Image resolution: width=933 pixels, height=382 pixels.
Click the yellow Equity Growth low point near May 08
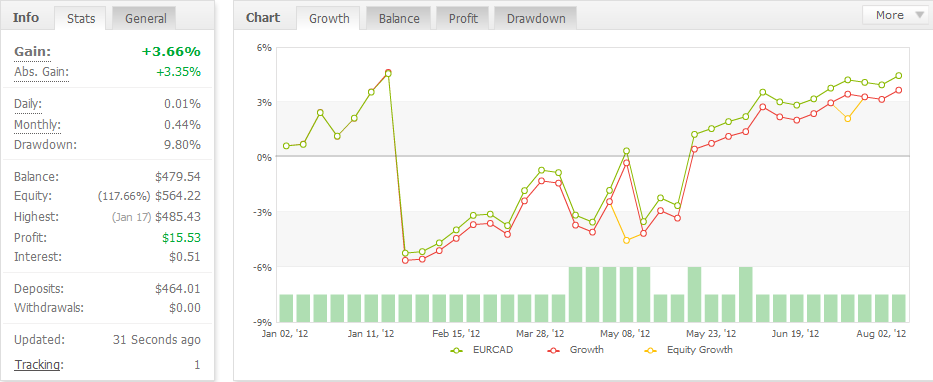(627, 240)
